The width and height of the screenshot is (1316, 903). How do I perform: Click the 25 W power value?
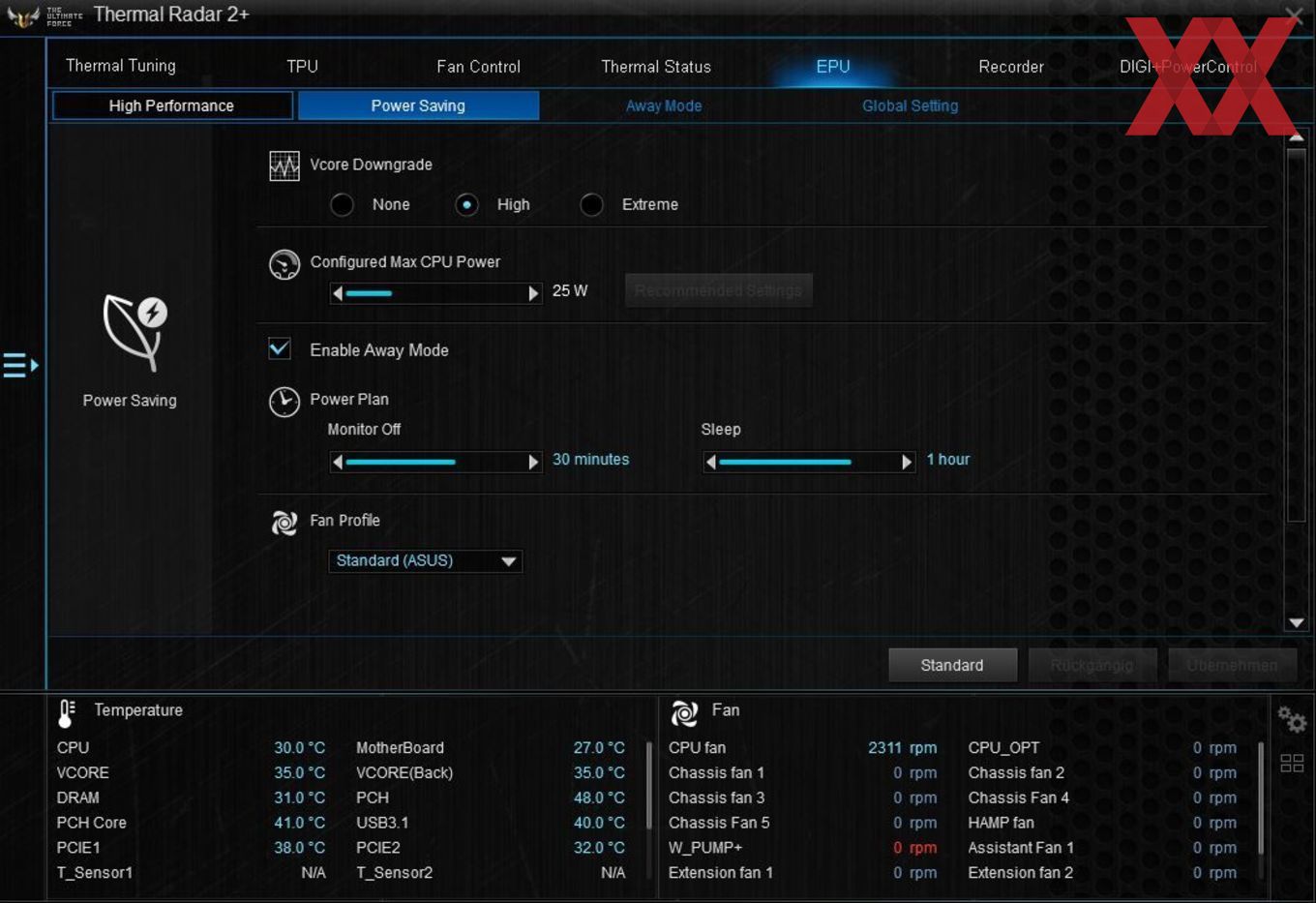click(x=570, y=290)
